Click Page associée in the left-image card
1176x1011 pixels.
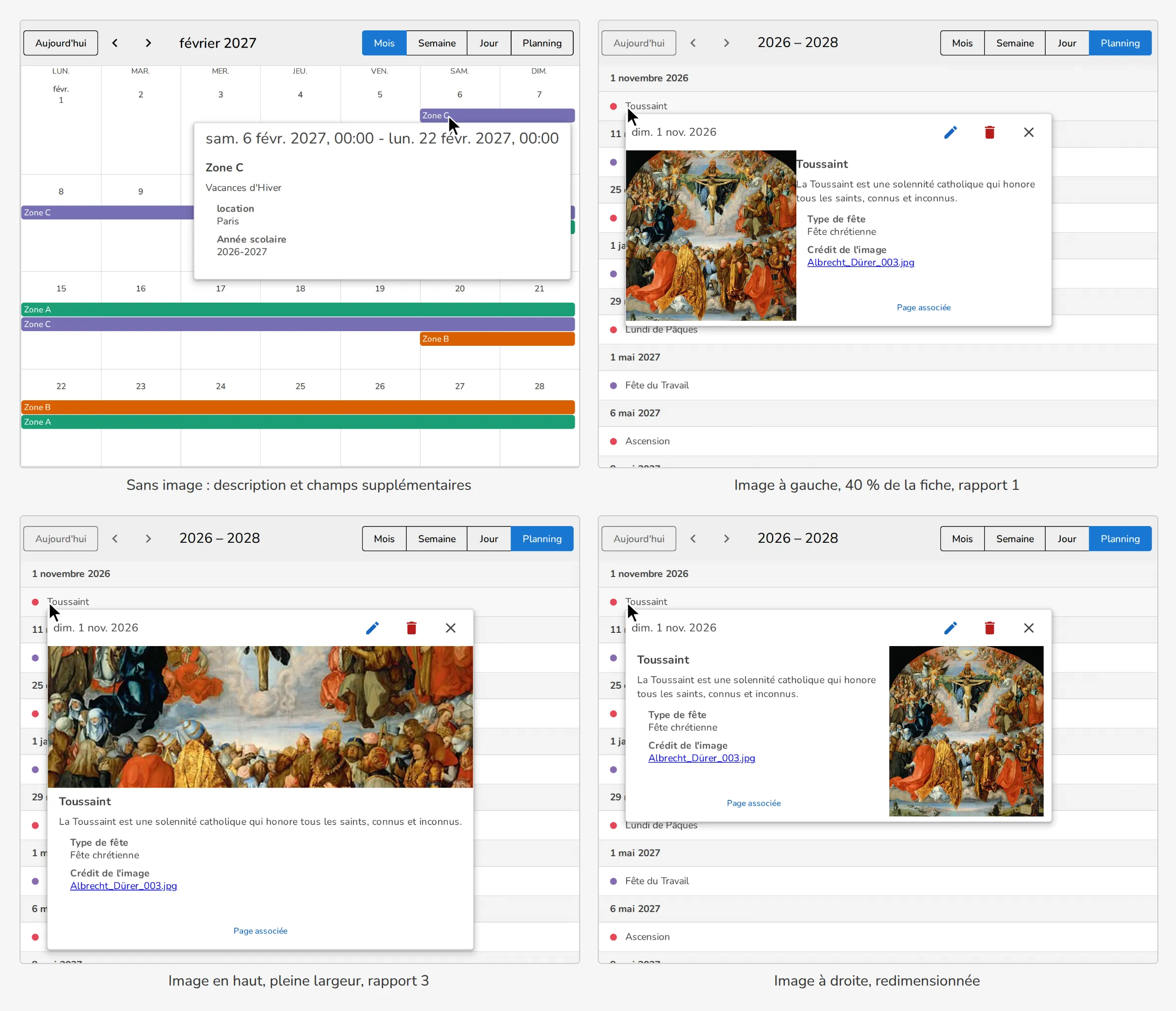point(924,308)
